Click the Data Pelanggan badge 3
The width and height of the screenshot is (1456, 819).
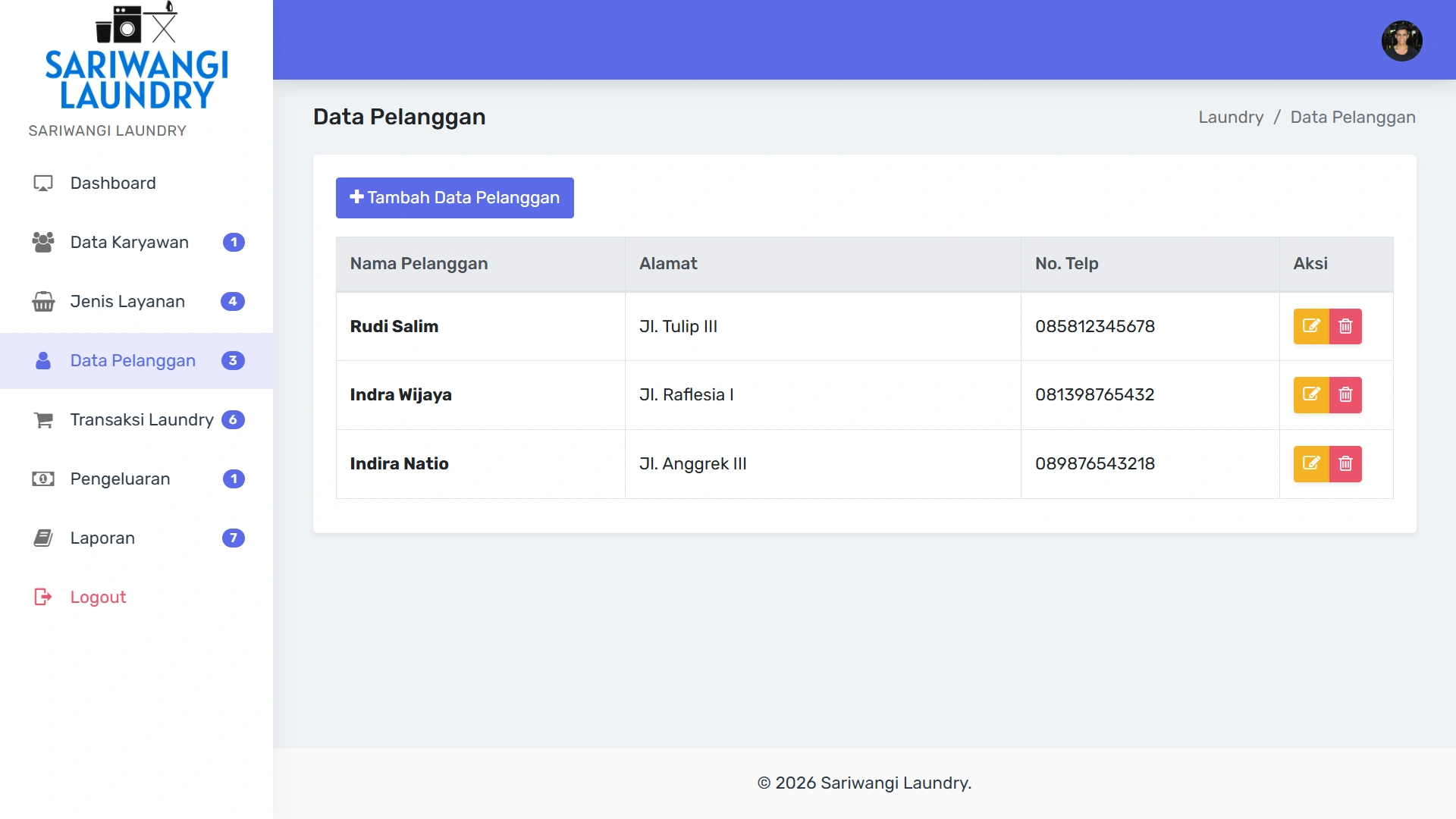tap(233, 361)
